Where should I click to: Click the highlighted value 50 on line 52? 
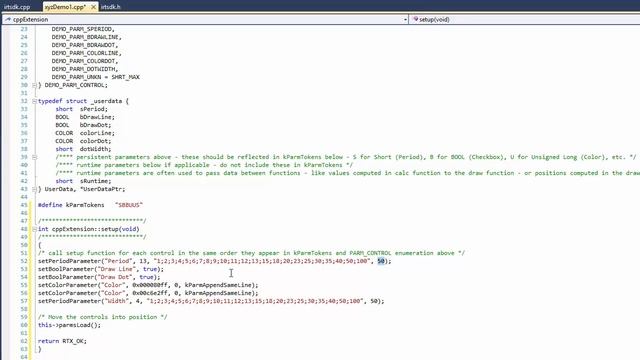click(x=381, y=261)
